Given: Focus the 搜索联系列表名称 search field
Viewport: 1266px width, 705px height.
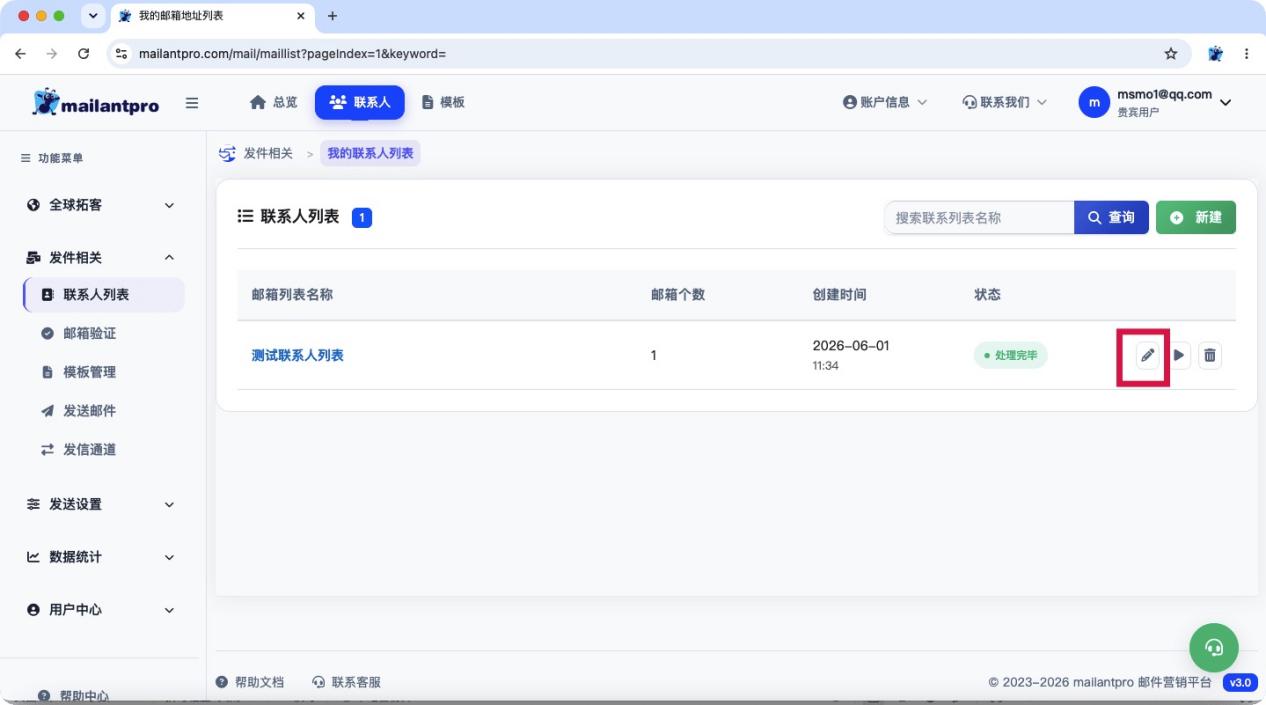Looking at the screenshot, I should pos(979,217).
